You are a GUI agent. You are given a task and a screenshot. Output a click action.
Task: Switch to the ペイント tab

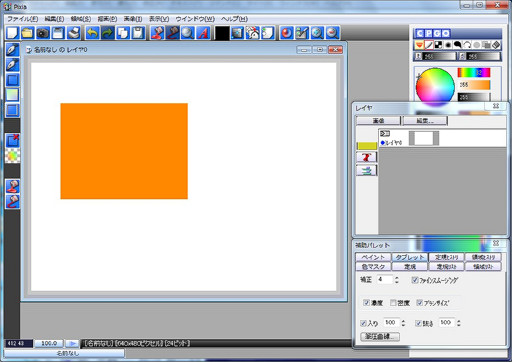click(x=373, y=257)
